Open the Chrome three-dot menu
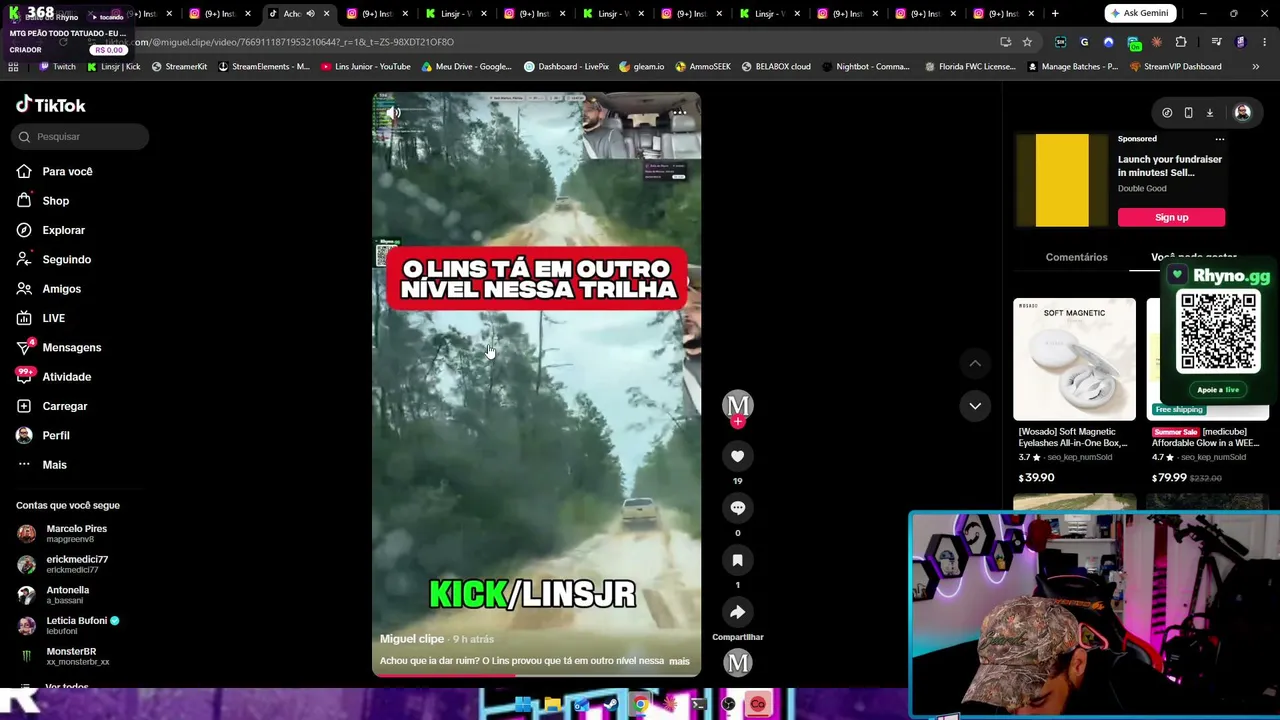 pos(1265,42)
